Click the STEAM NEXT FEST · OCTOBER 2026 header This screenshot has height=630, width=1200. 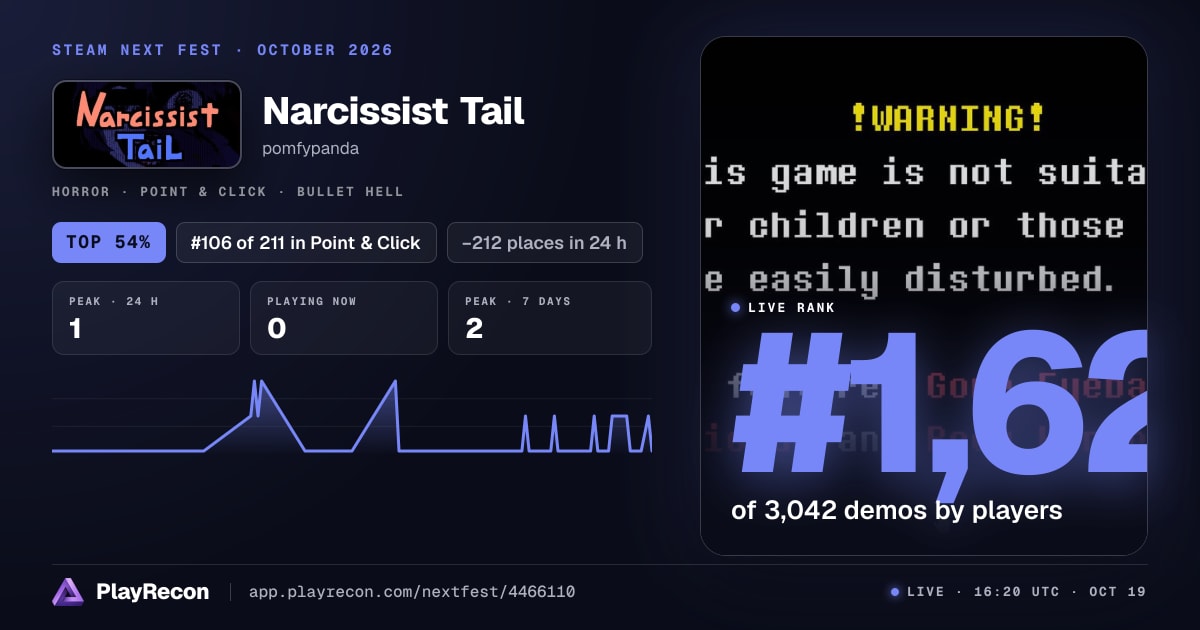223,50
